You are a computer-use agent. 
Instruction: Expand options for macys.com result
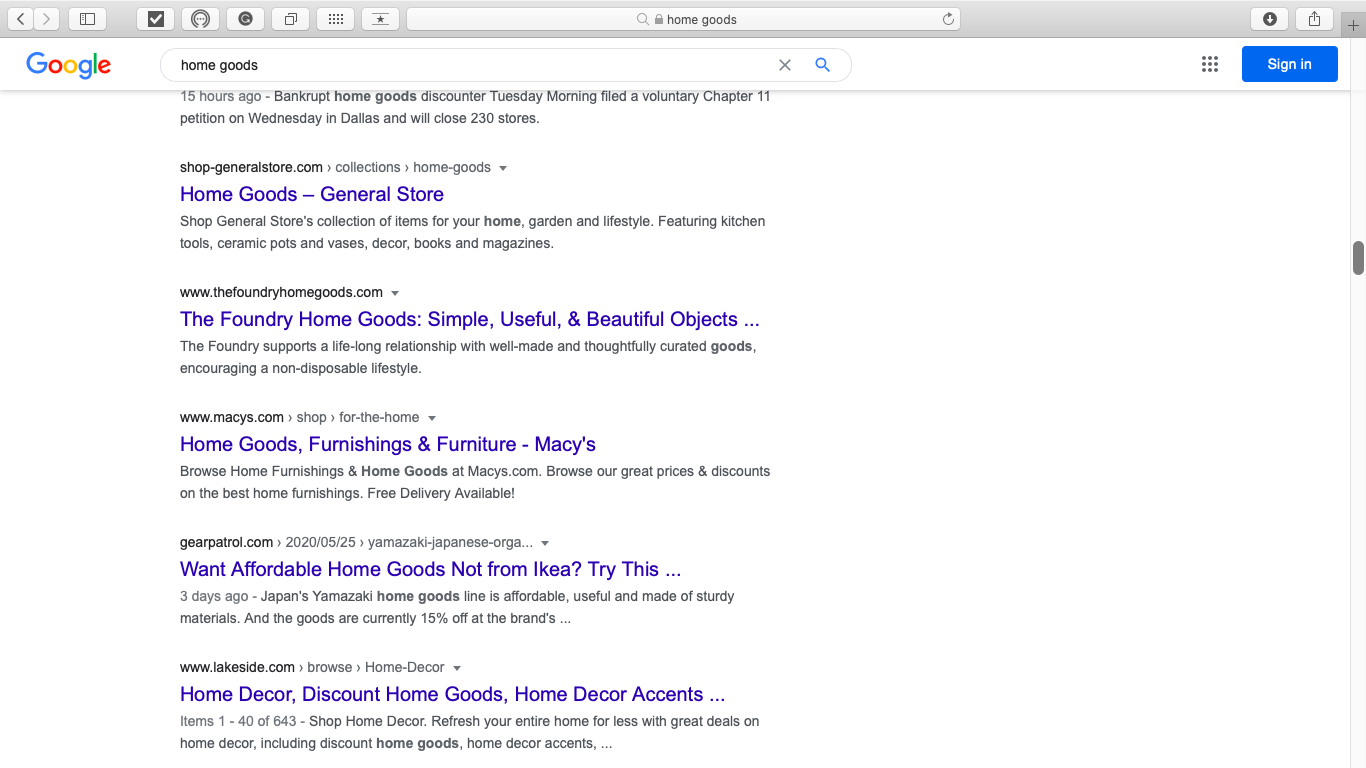(431, 417)
